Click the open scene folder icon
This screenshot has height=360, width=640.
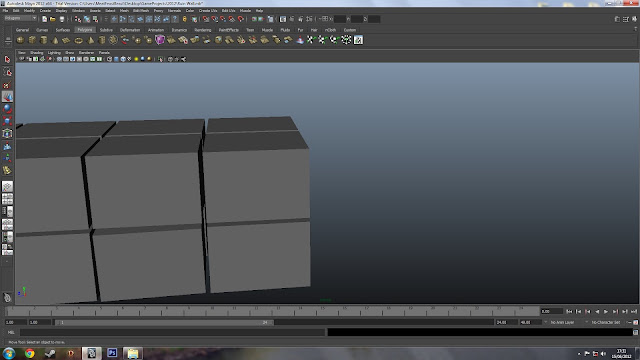(x=53, y=19)
